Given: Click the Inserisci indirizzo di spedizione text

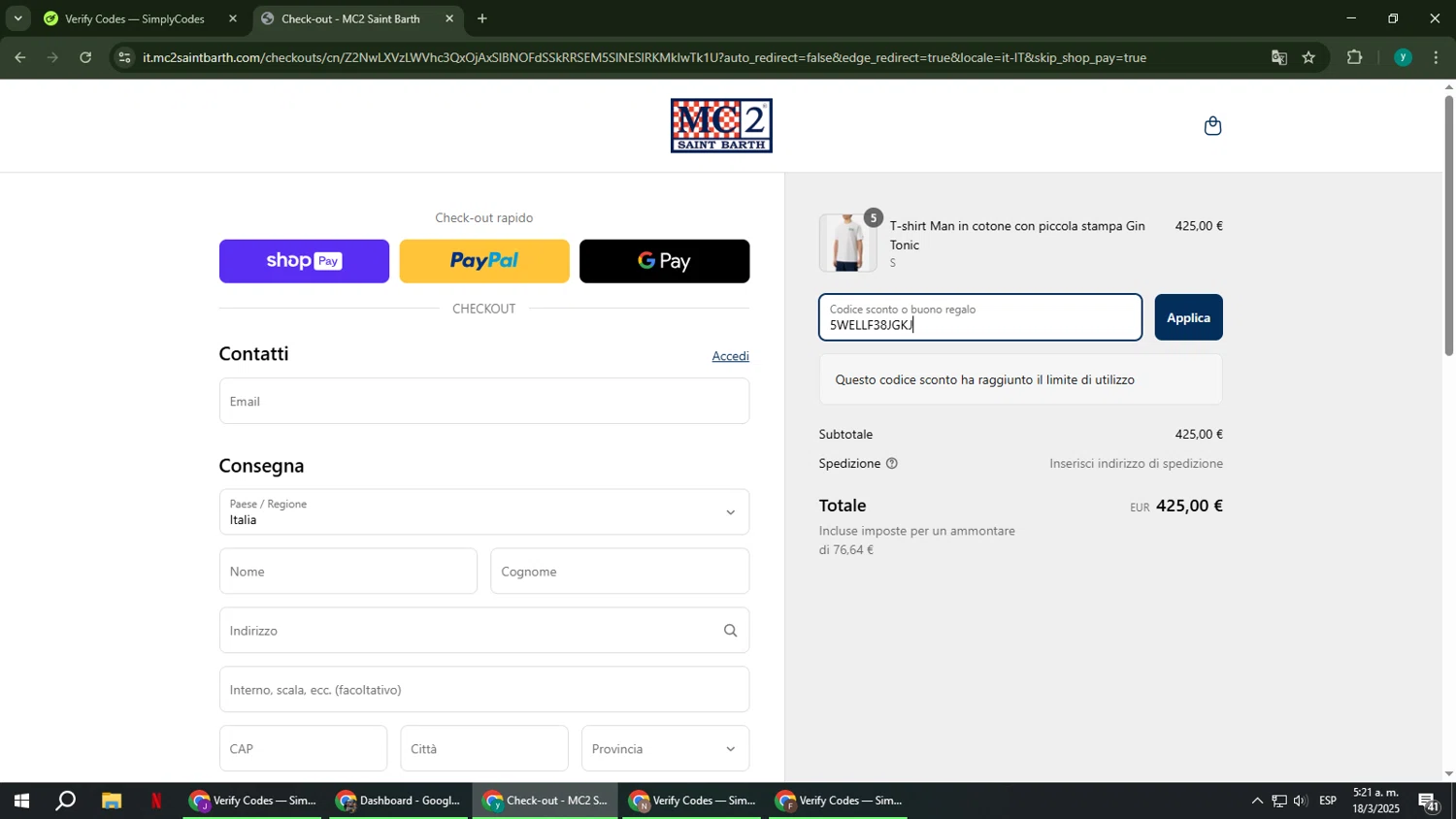Looking at the screenshot, I should 1136,464.
